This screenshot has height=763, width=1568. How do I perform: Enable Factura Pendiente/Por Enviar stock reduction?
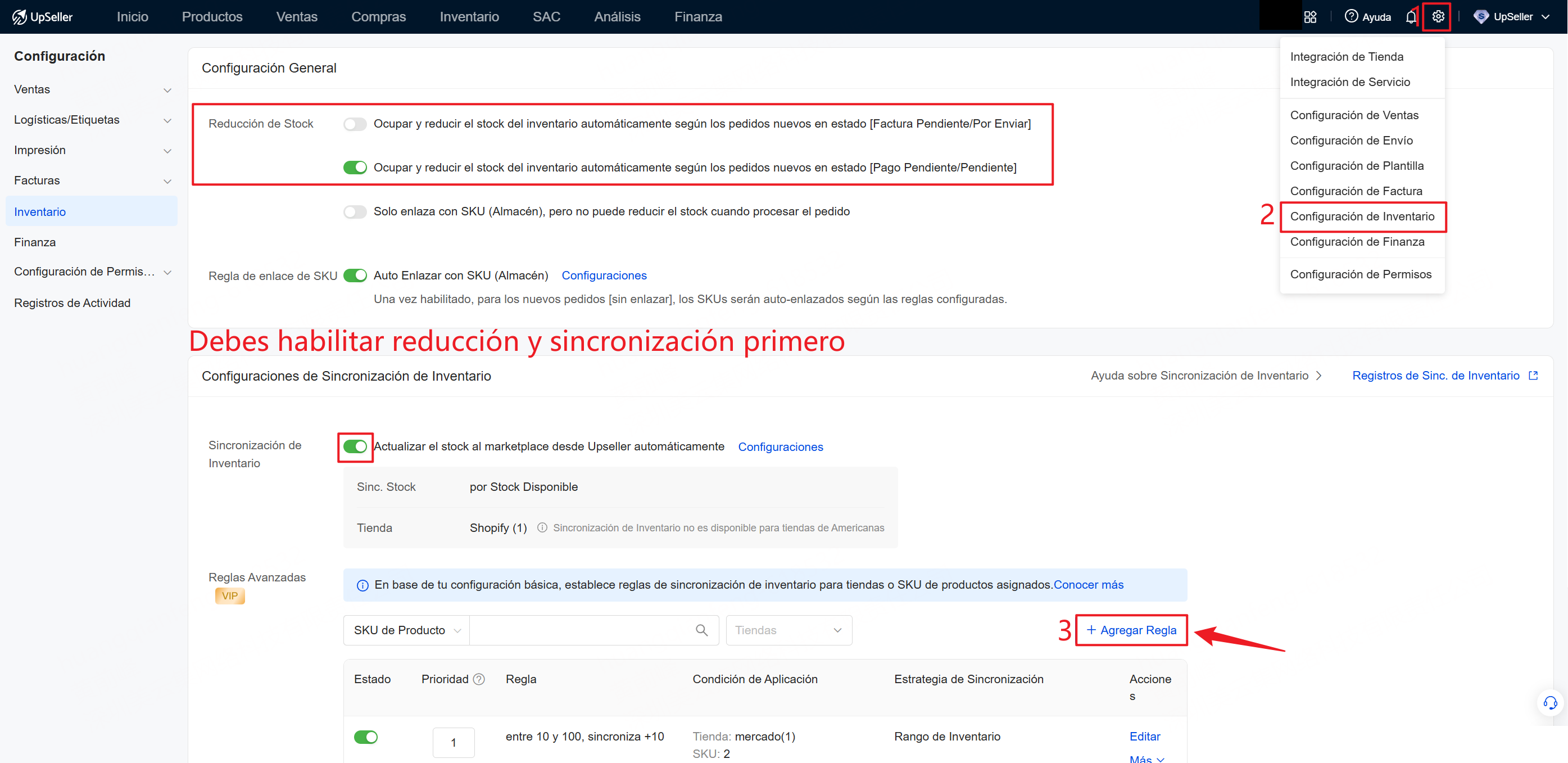coord(355,124)
